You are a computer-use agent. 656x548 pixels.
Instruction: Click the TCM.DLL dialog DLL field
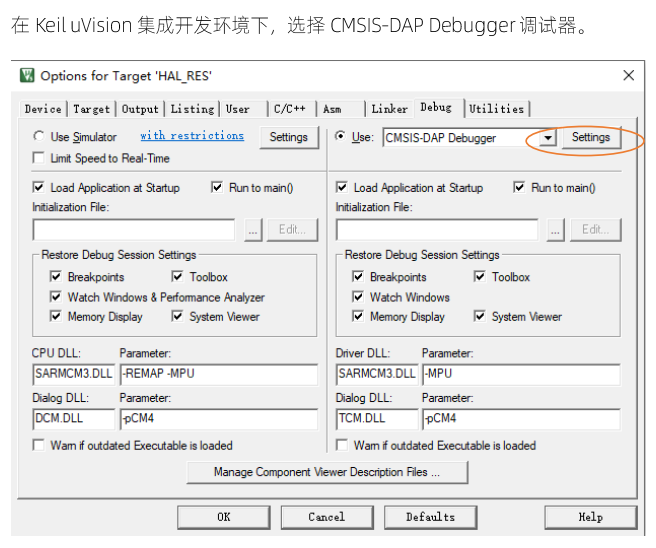tap(377, 419)
